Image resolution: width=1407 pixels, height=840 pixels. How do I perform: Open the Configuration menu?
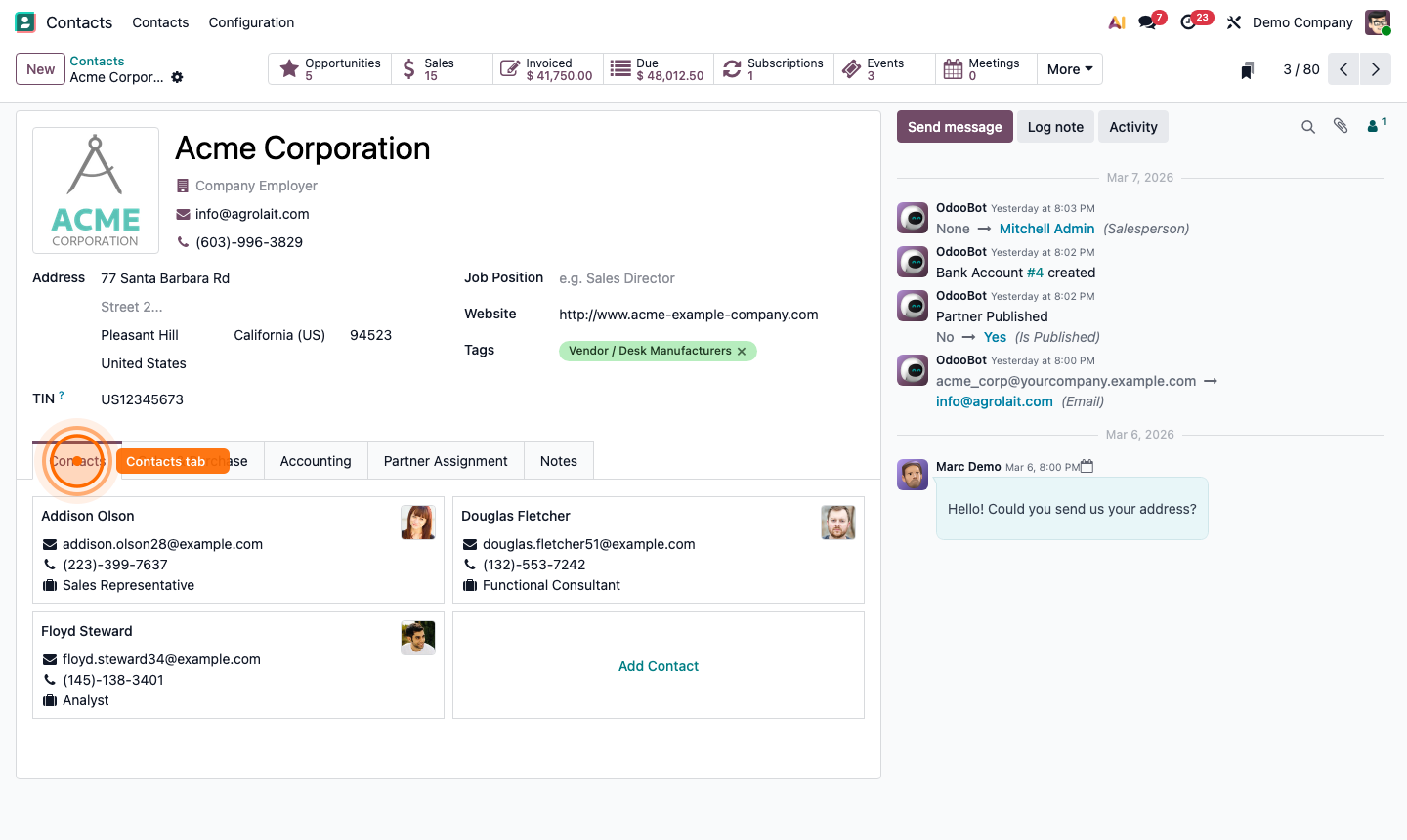(x=250, y=21)
